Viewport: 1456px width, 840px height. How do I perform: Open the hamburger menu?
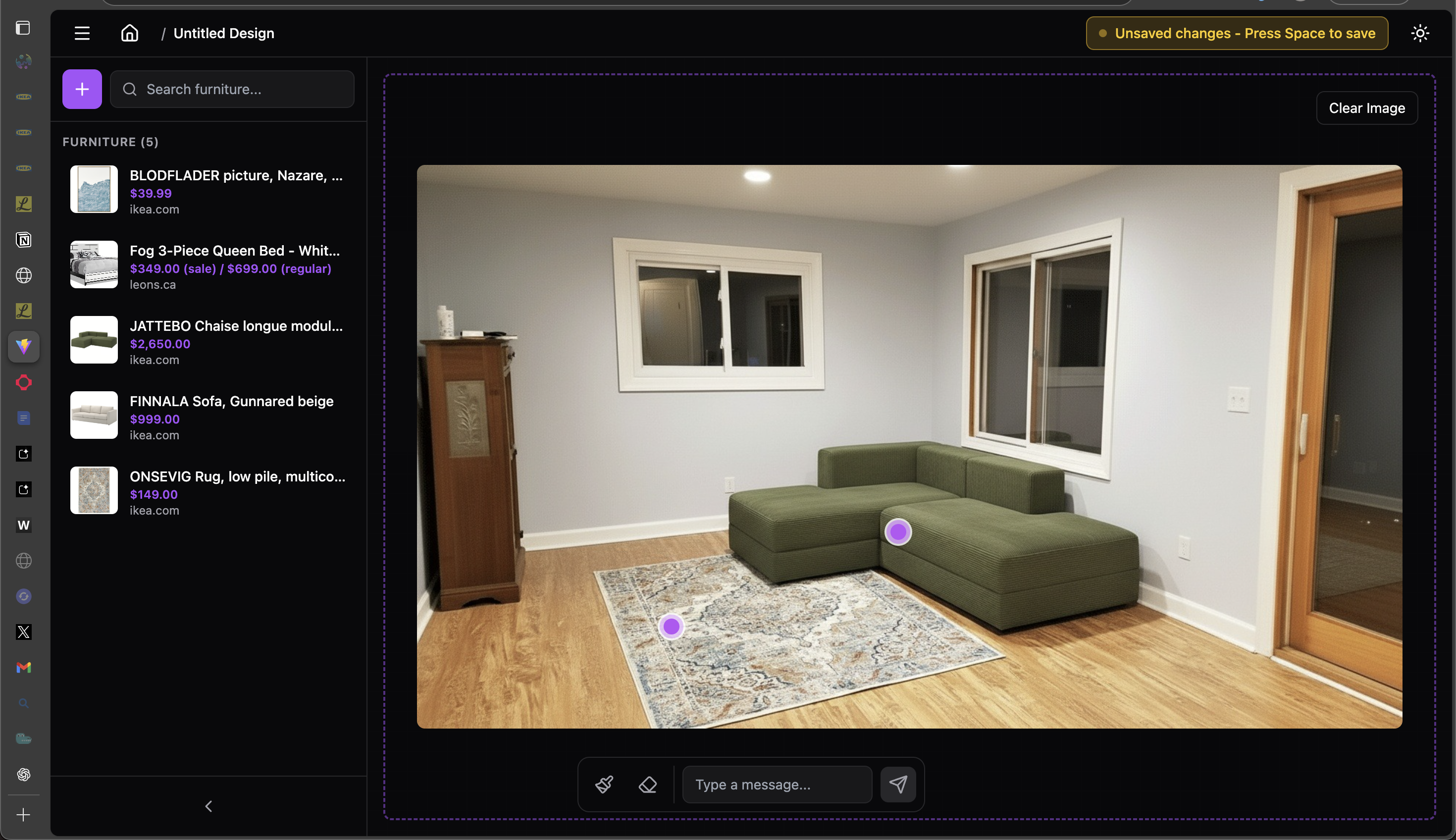click(82, 33)
